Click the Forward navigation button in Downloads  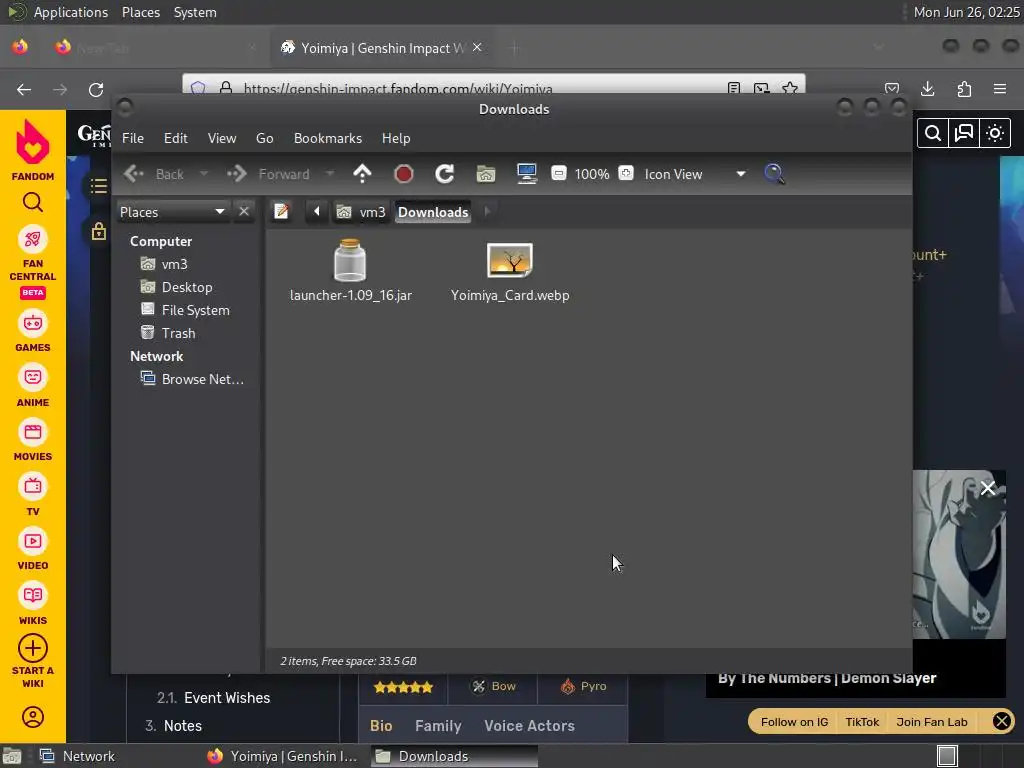pos(268,174)
